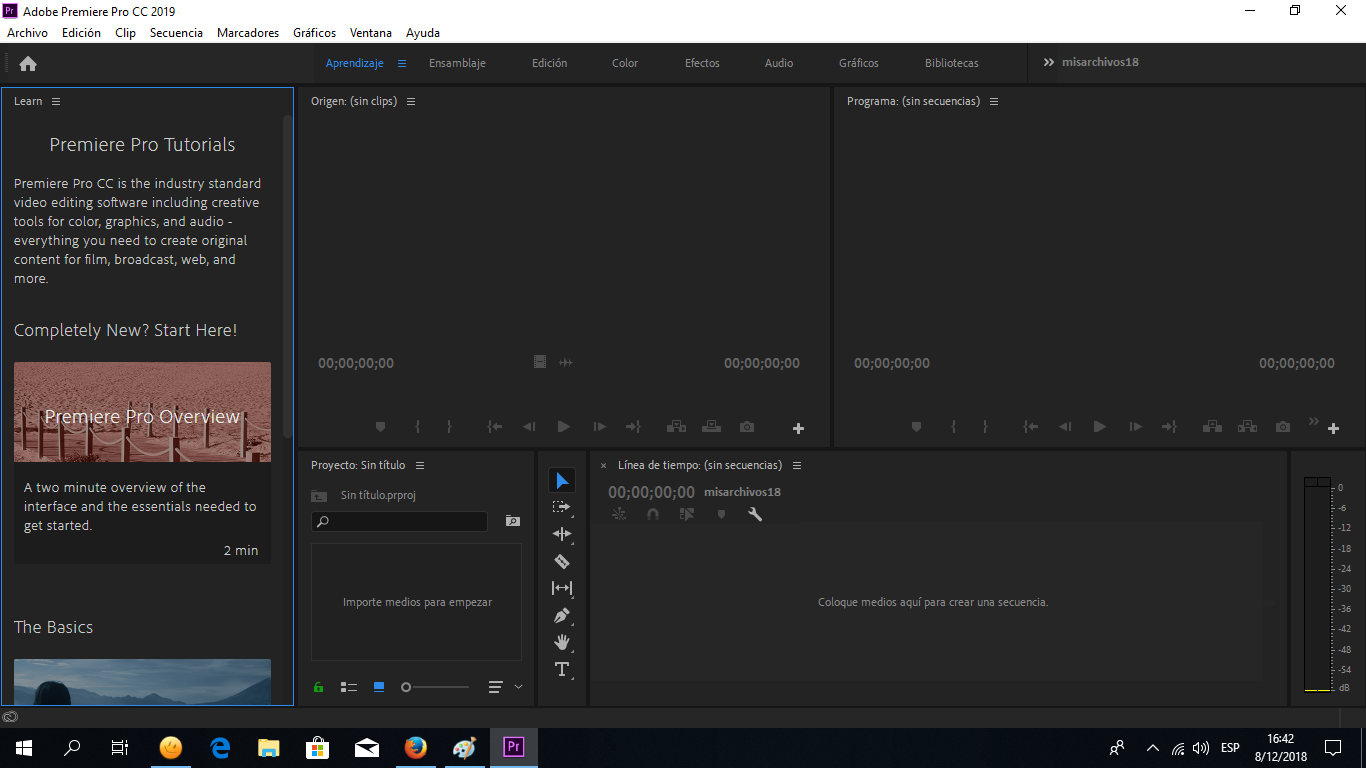Screen dimensions: 1366x768
Task: Open the Proyecto panel menu
Action: (420, 465)
